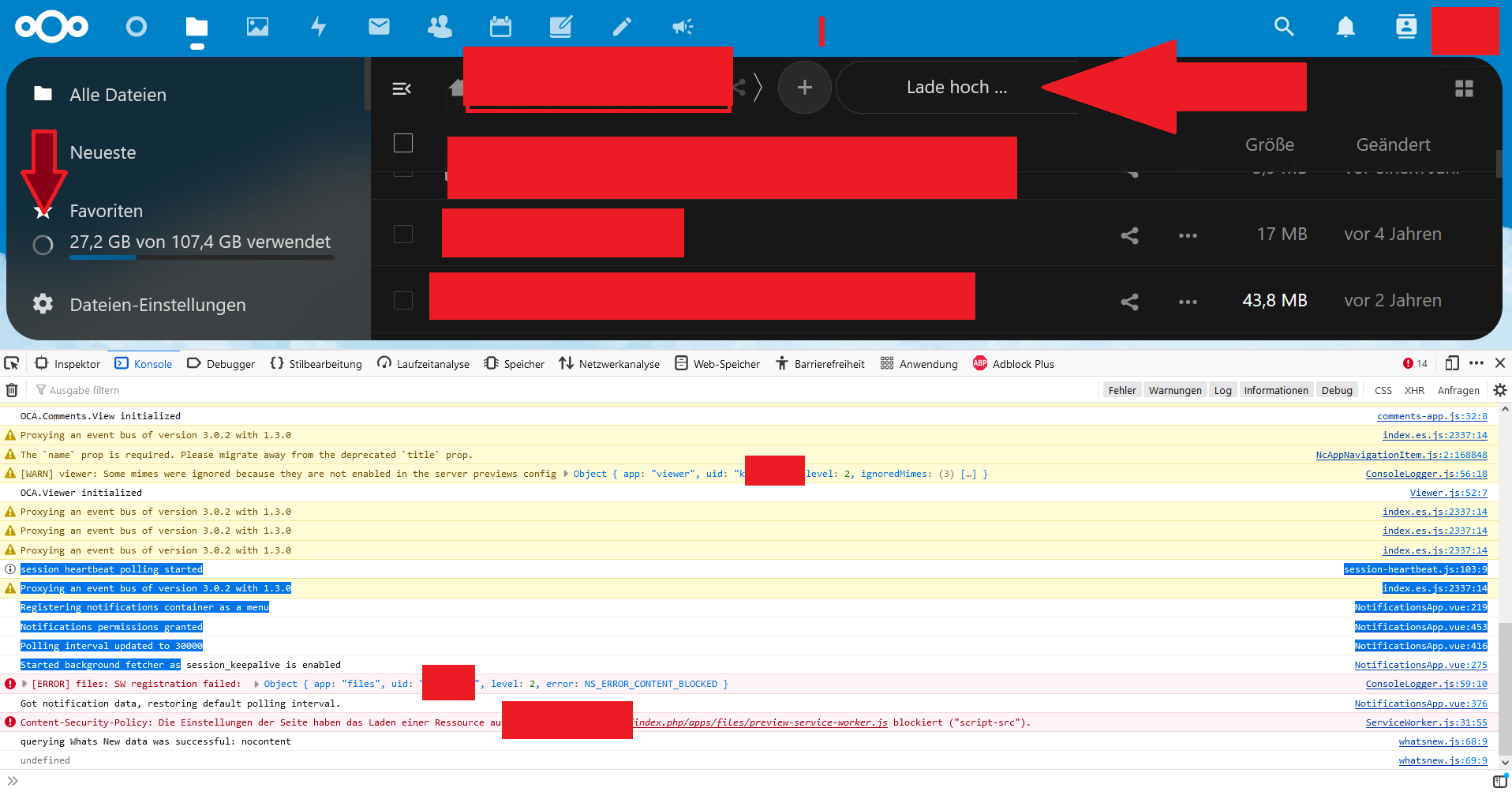Toggle the select-all files checkbox
Screen dimensions: 1512x803
pyautogui.click(x=403, y=143)
